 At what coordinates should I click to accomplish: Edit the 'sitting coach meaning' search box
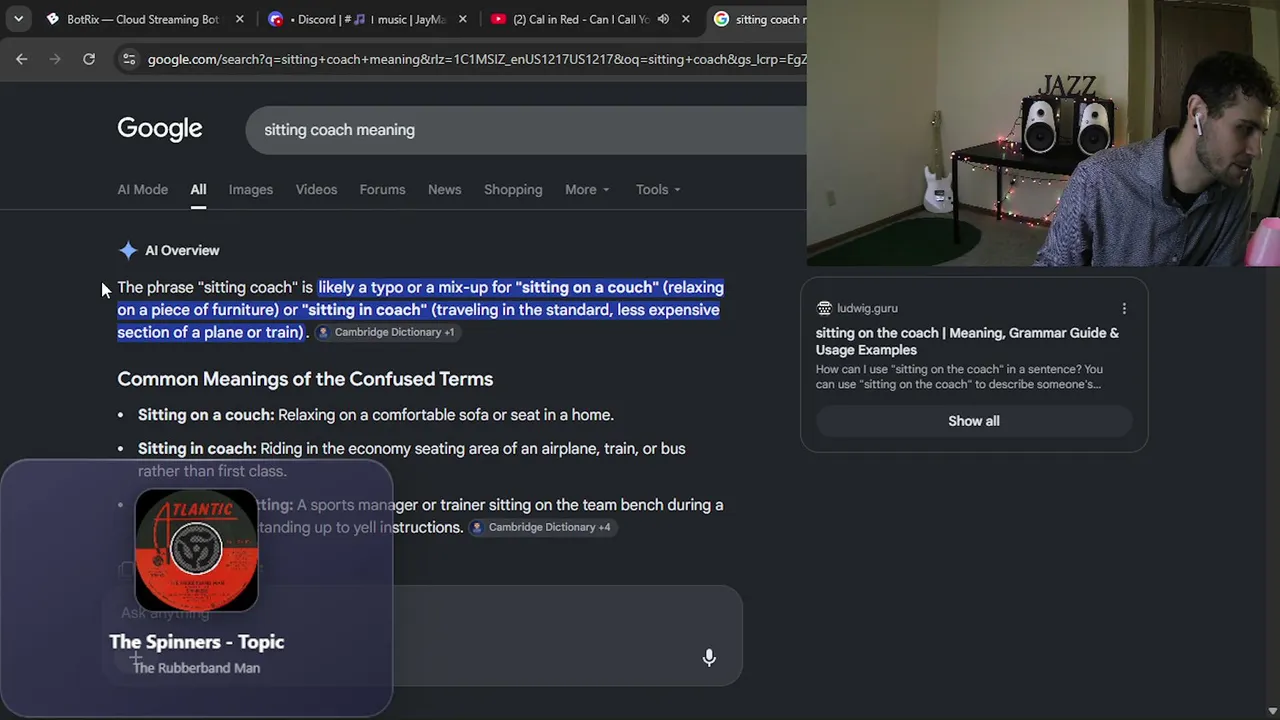(526, 130)
